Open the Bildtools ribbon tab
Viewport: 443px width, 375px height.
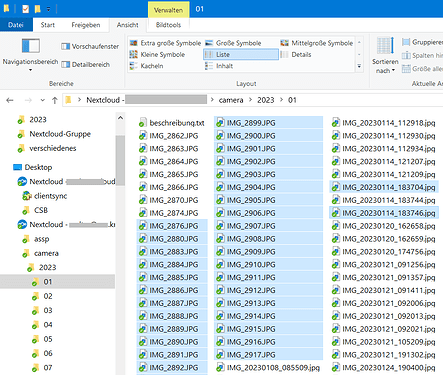click(168, 25)
